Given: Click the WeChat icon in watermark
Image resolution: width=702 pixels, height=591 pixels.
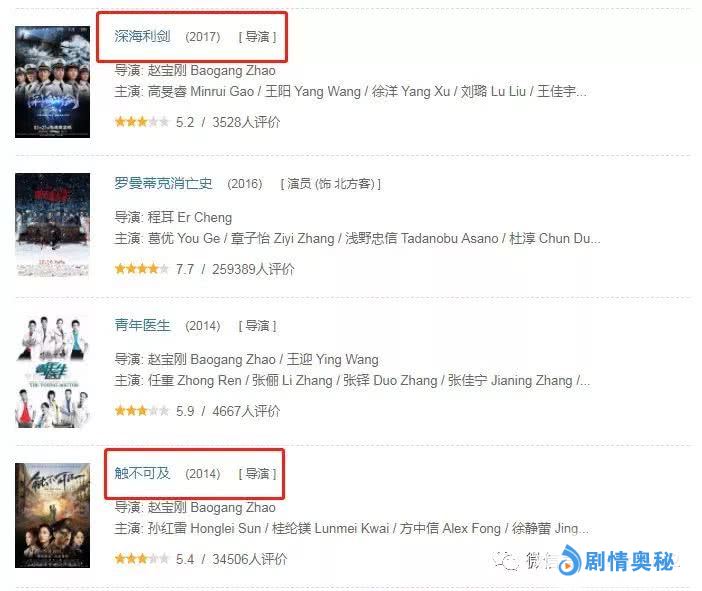Looking at the screenshot, I should point(506,561).
